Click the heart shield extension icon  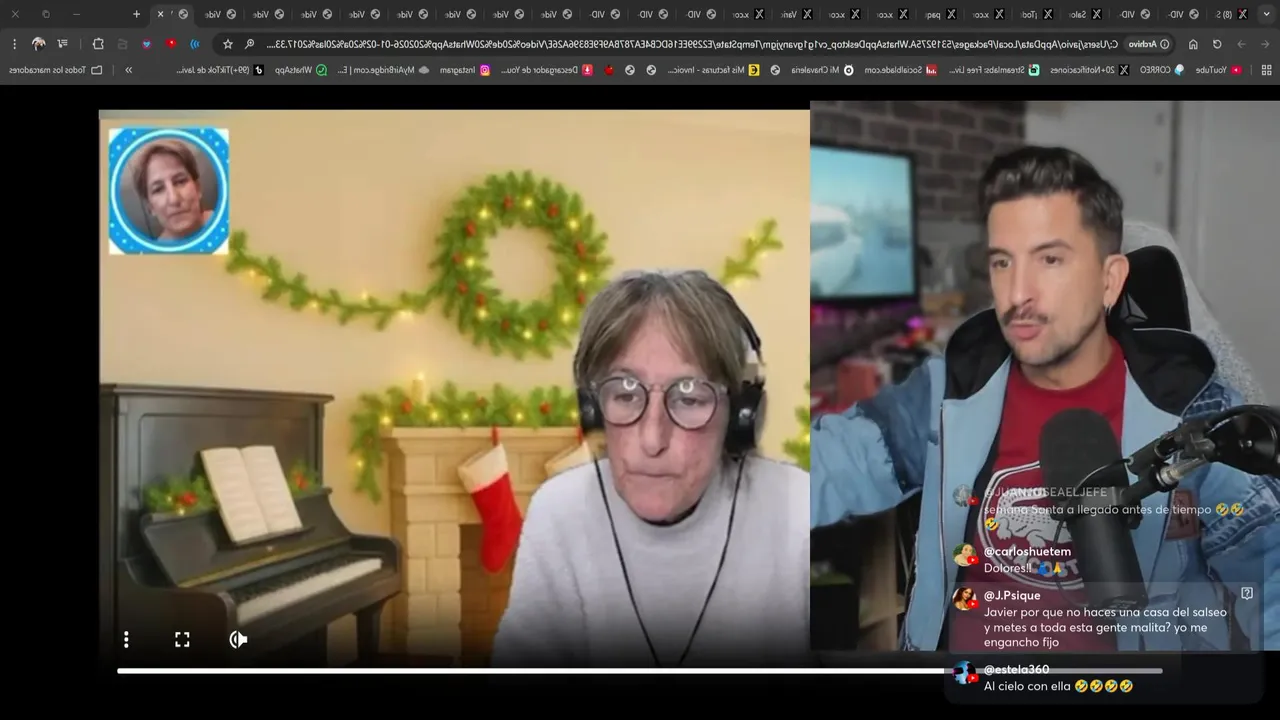point(147,44)
